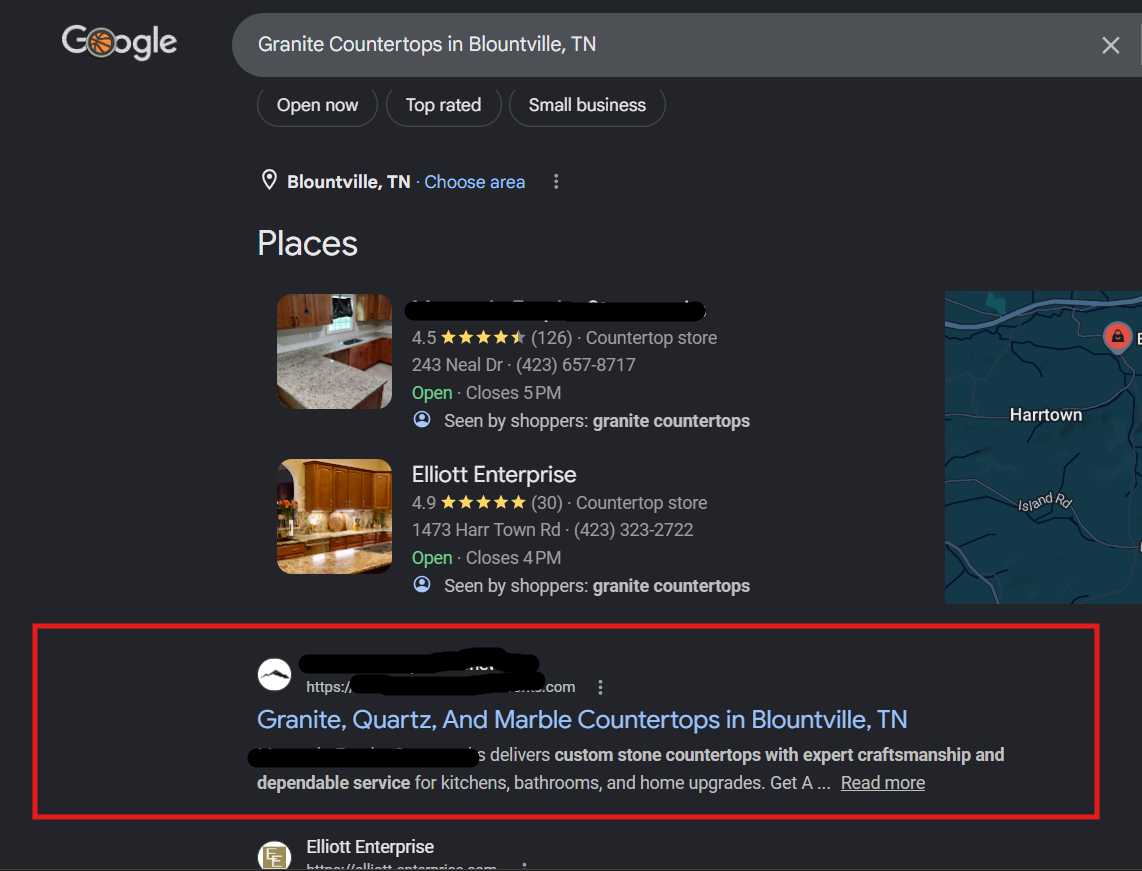Click the Google logo

point(119,42)
